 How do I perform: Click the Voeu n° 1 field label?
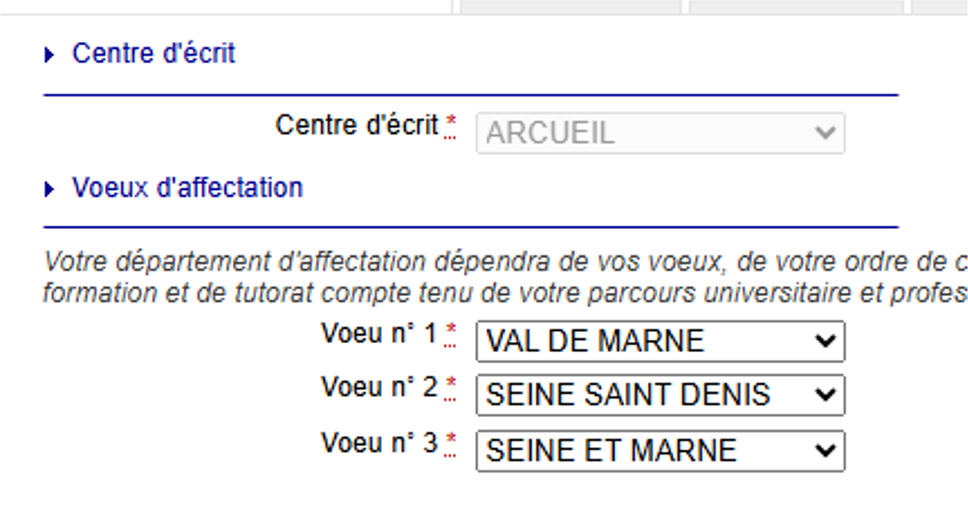[379, 334]
